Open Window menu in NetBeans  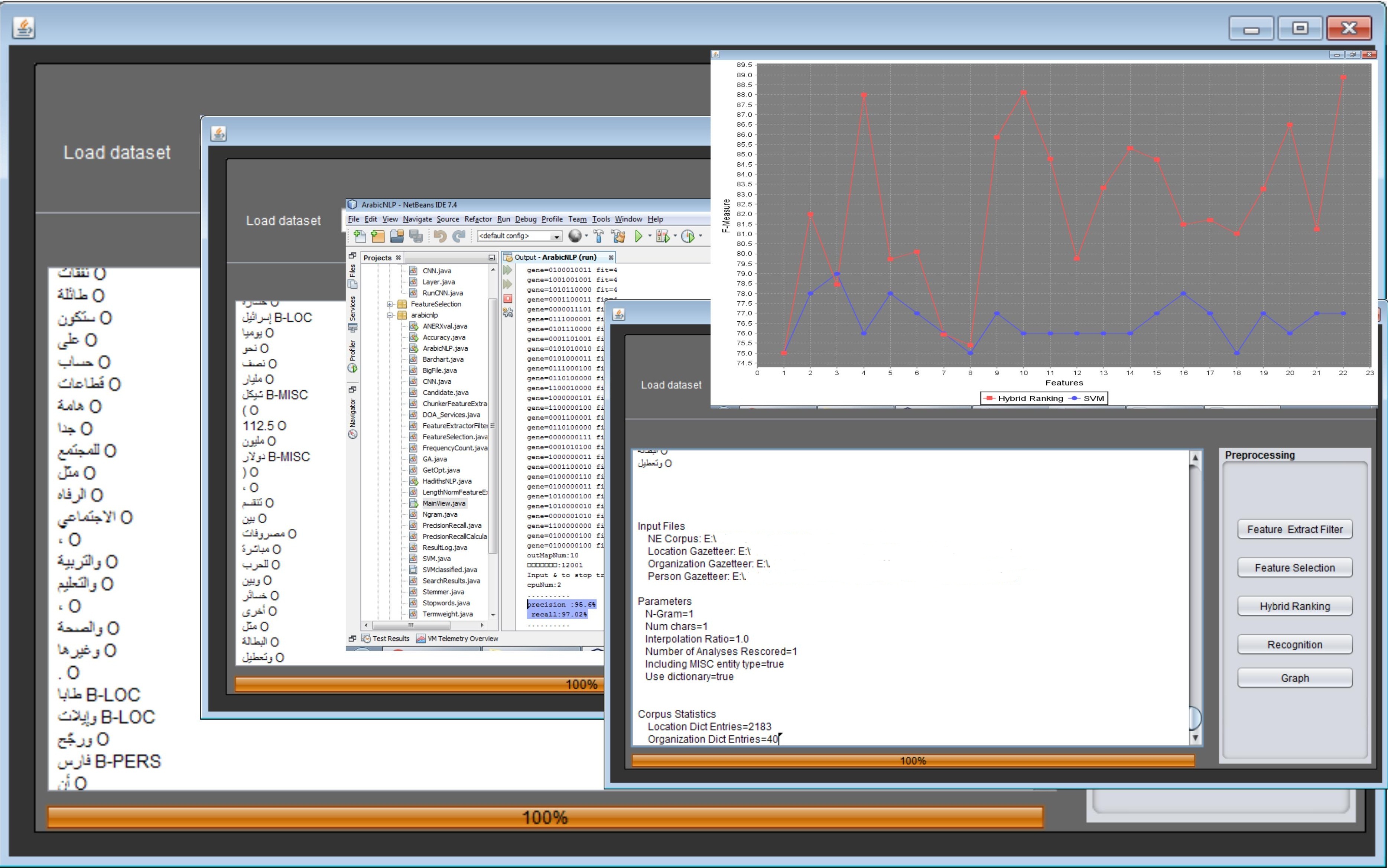[628, 219]
